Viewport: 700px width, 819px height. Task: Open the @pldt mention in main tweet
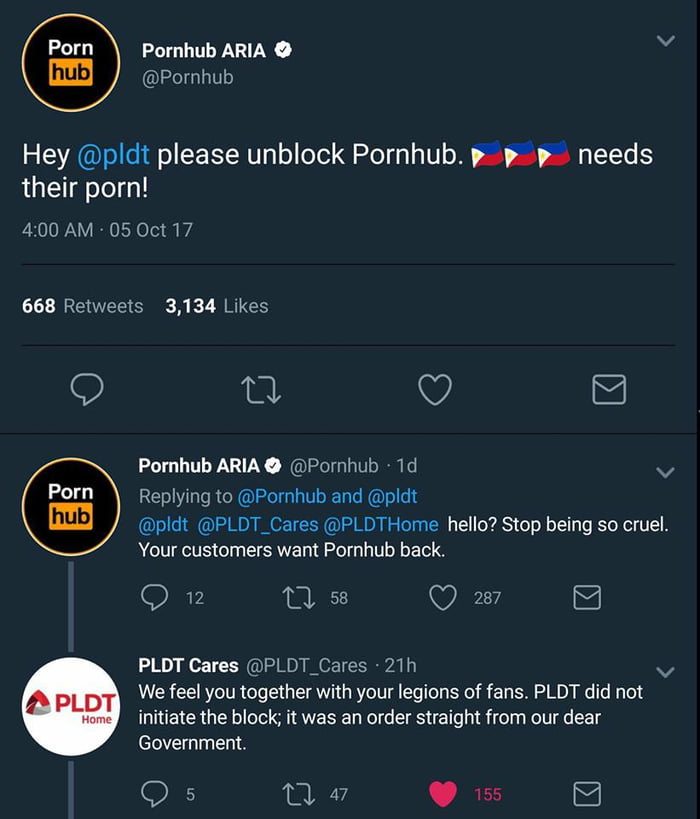click(112, 155)
